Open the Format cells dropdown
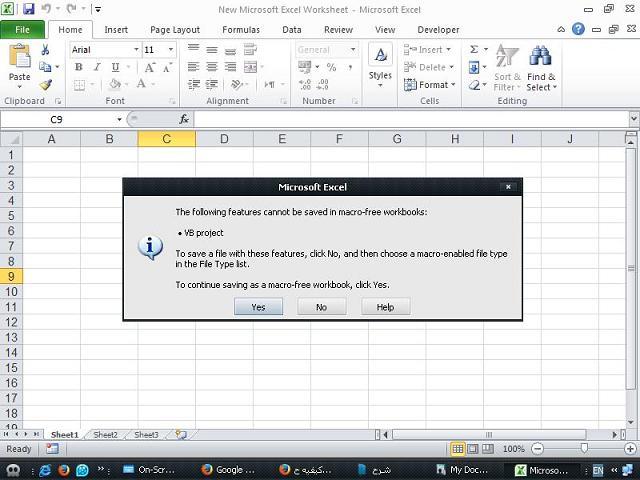640x480 pixels. click(453, 84)
